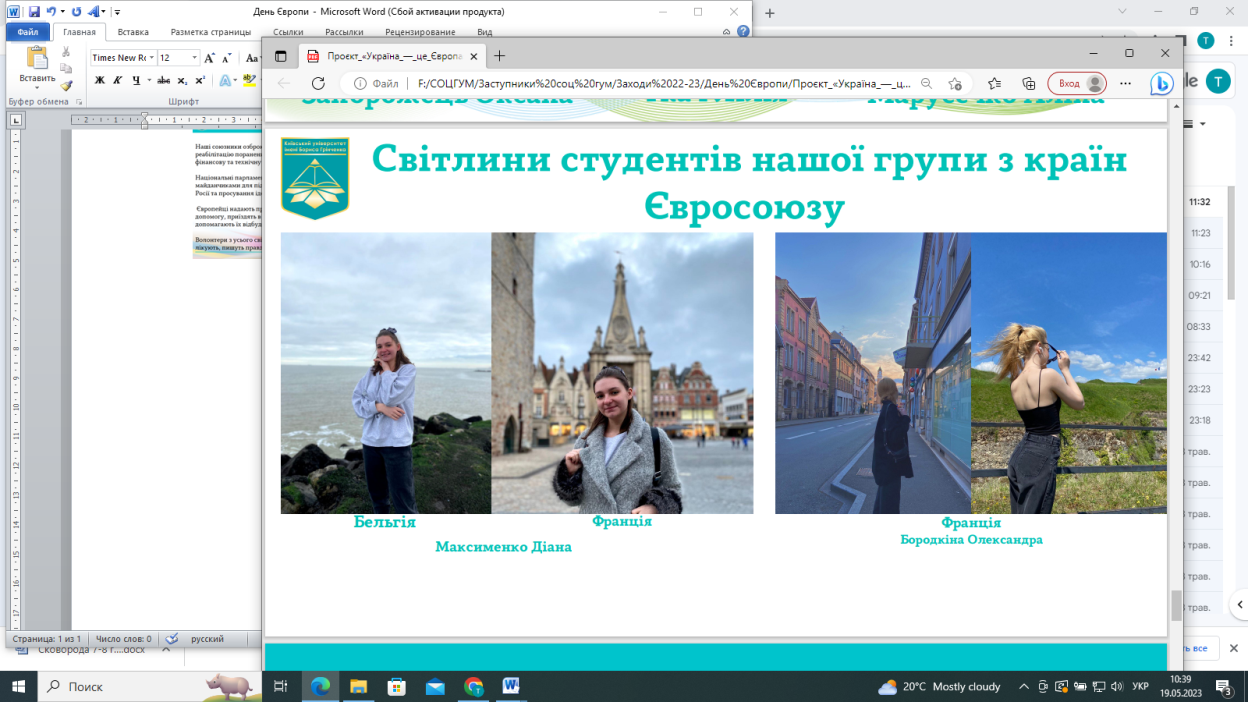Open the Times New Roman font dropdown
This screenshot has height=702, width=1248.
pyautogui.click(x=152, y=58)
